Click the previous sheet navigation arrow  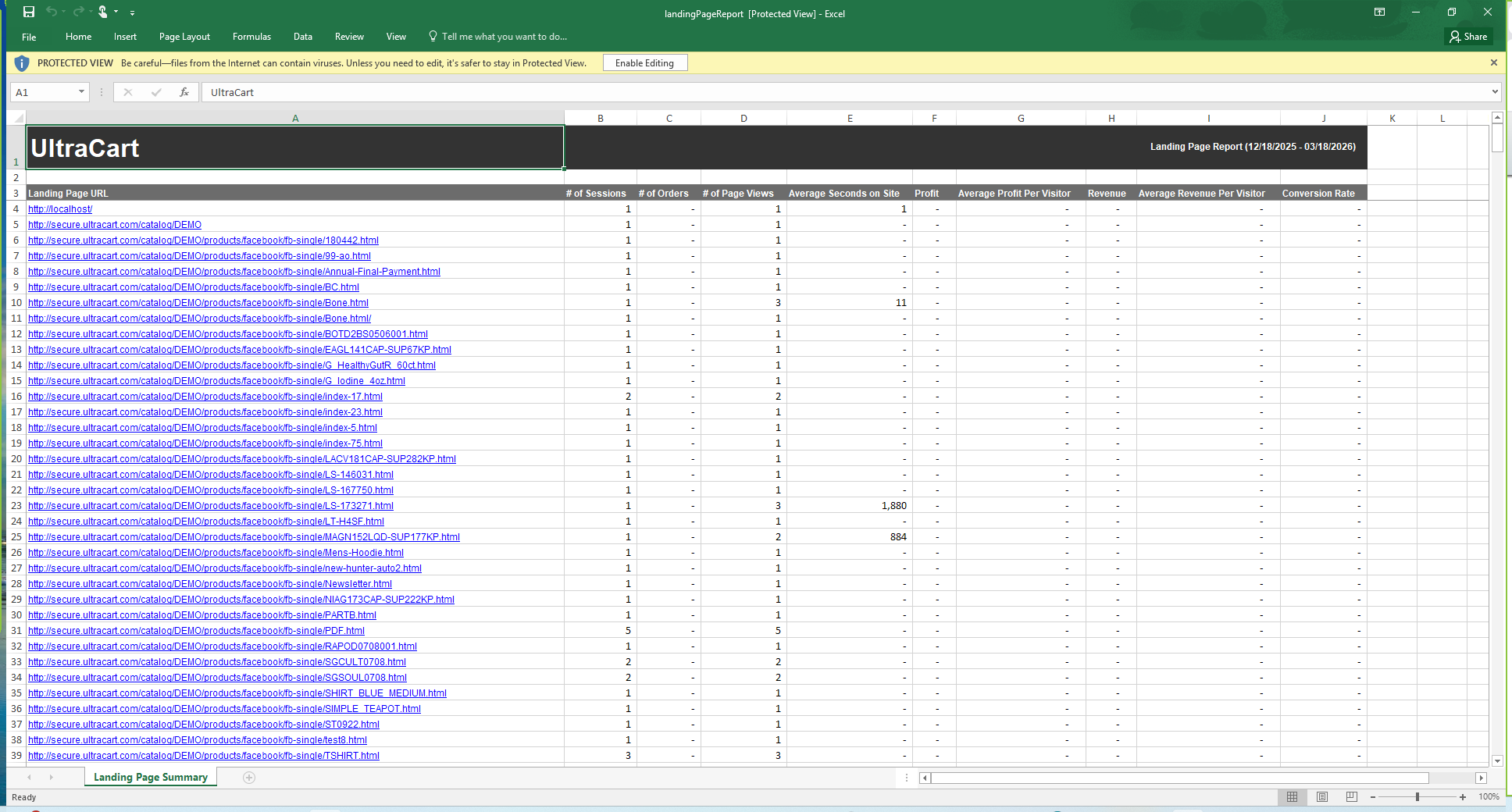coord(29,777)
